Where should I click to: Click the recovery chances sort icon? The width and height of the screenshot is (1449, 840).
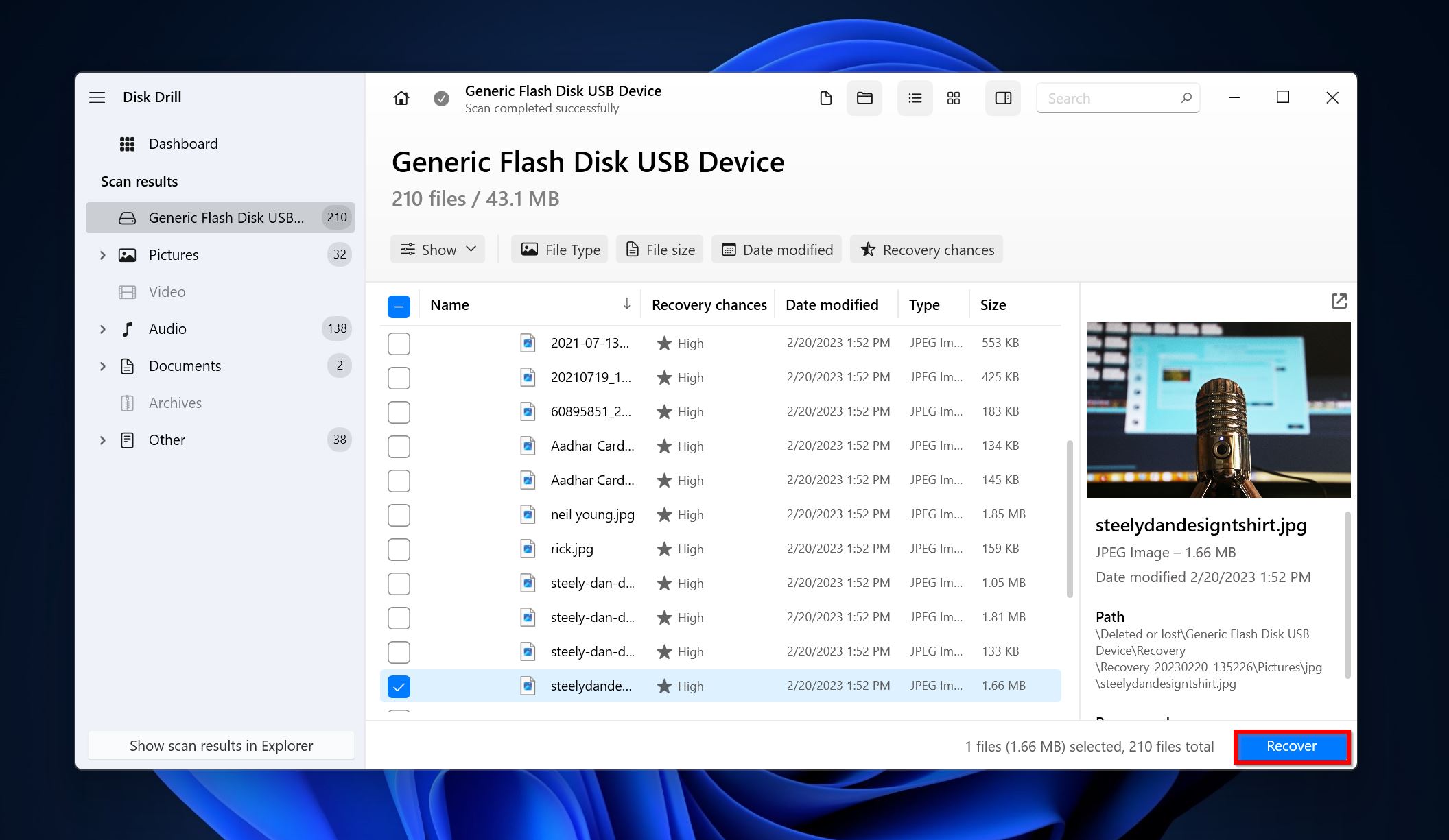708,304
